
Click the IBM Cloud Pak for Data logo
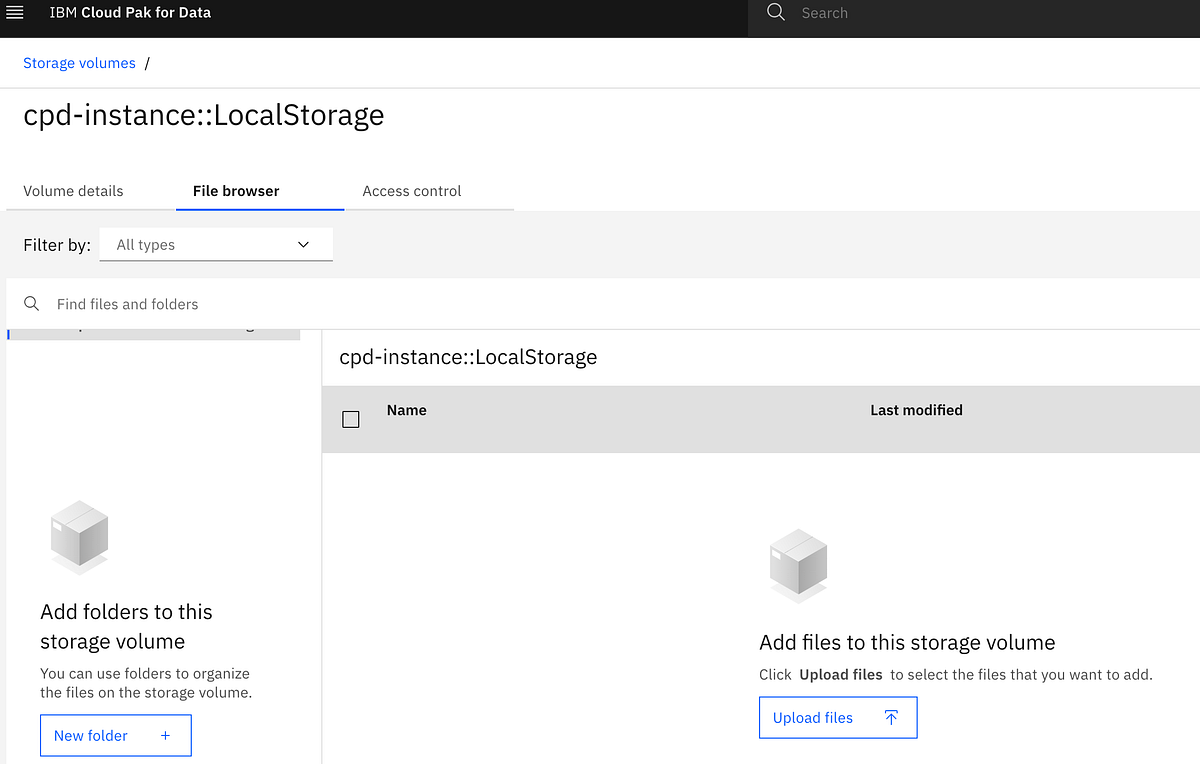coord(130,13)
